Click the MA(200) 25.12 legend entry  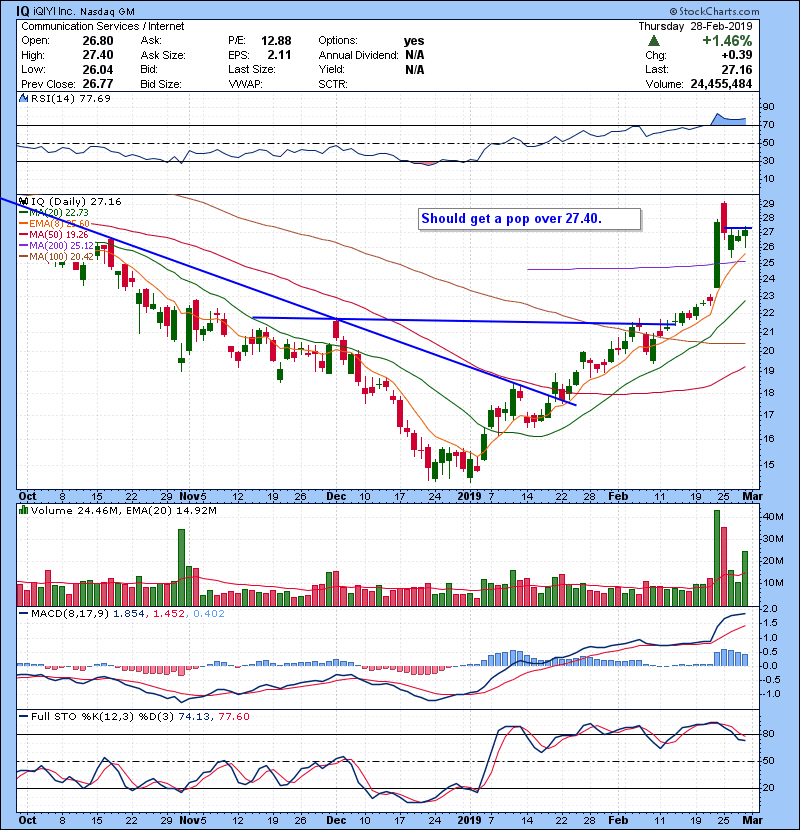pyautogui.click(x=56, y=246)
